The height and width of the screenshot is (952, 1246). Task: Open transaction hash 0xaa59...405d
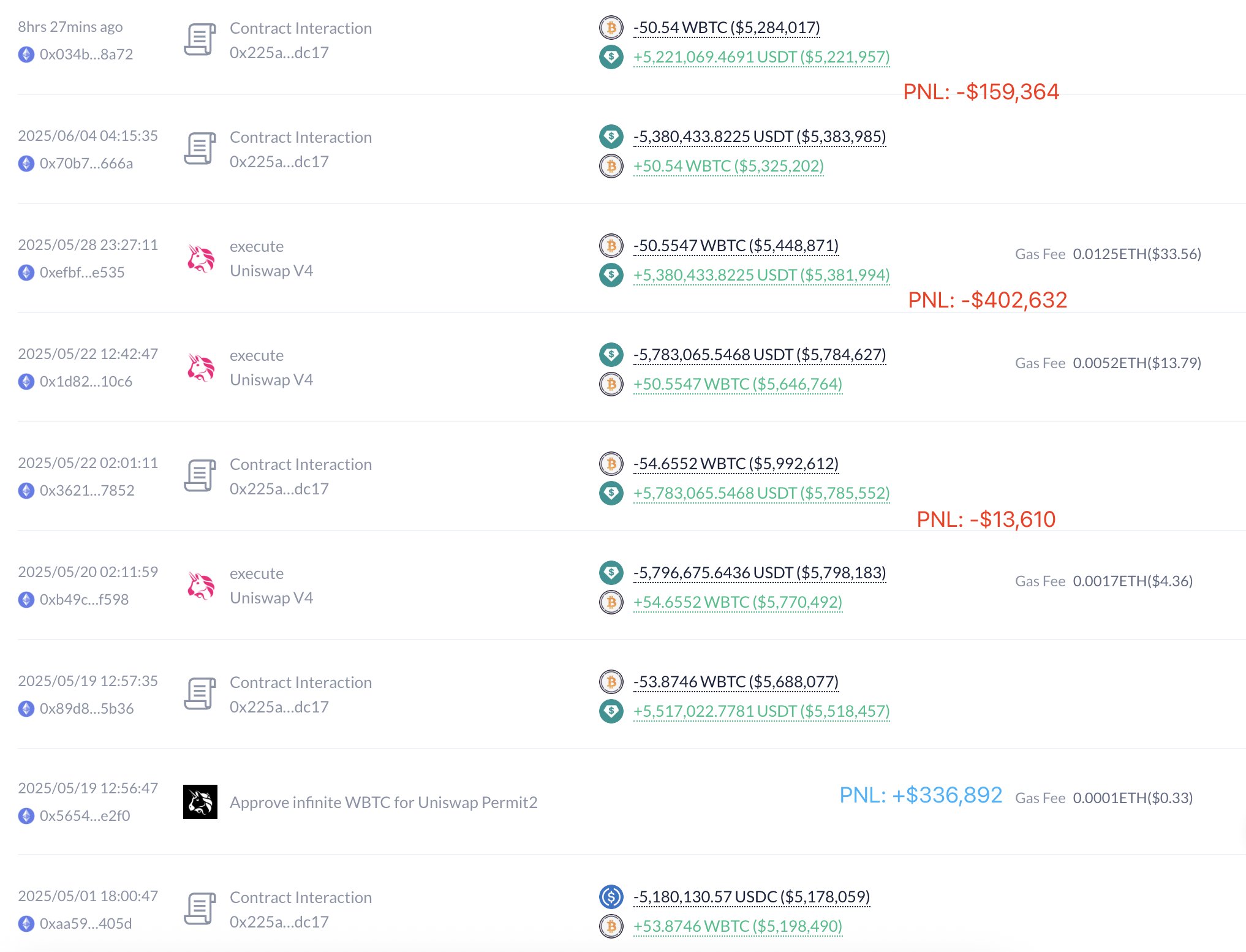pyautogui.click(x=86, y=924)
